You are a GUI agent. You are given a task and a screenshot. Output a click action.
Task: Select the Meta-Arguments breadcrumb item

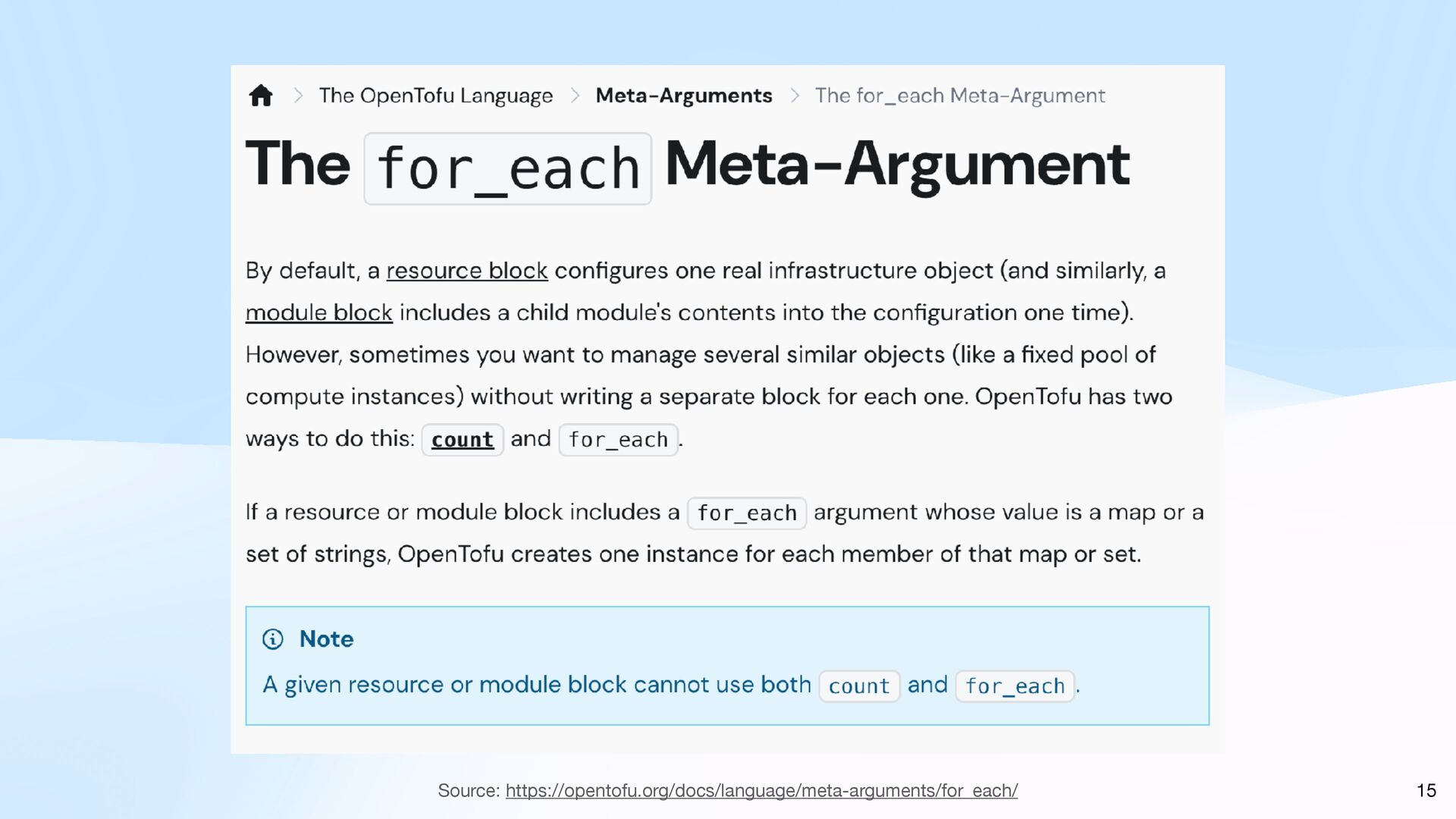[683, 96]
